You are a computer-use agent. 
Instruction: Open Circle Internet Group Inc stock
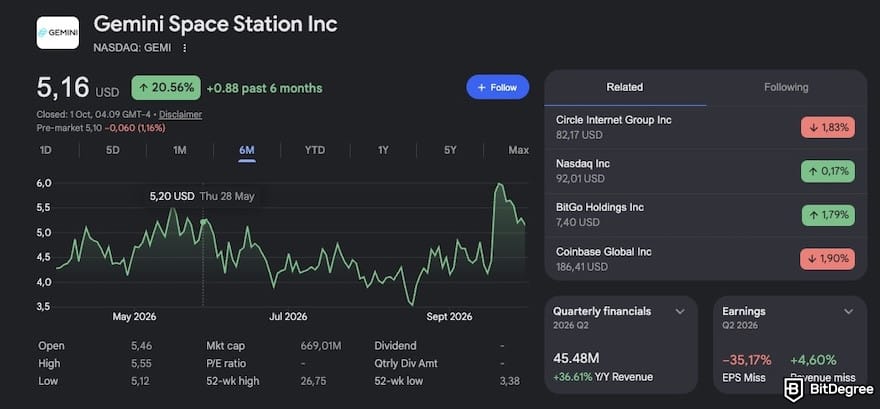pos(706,127)
